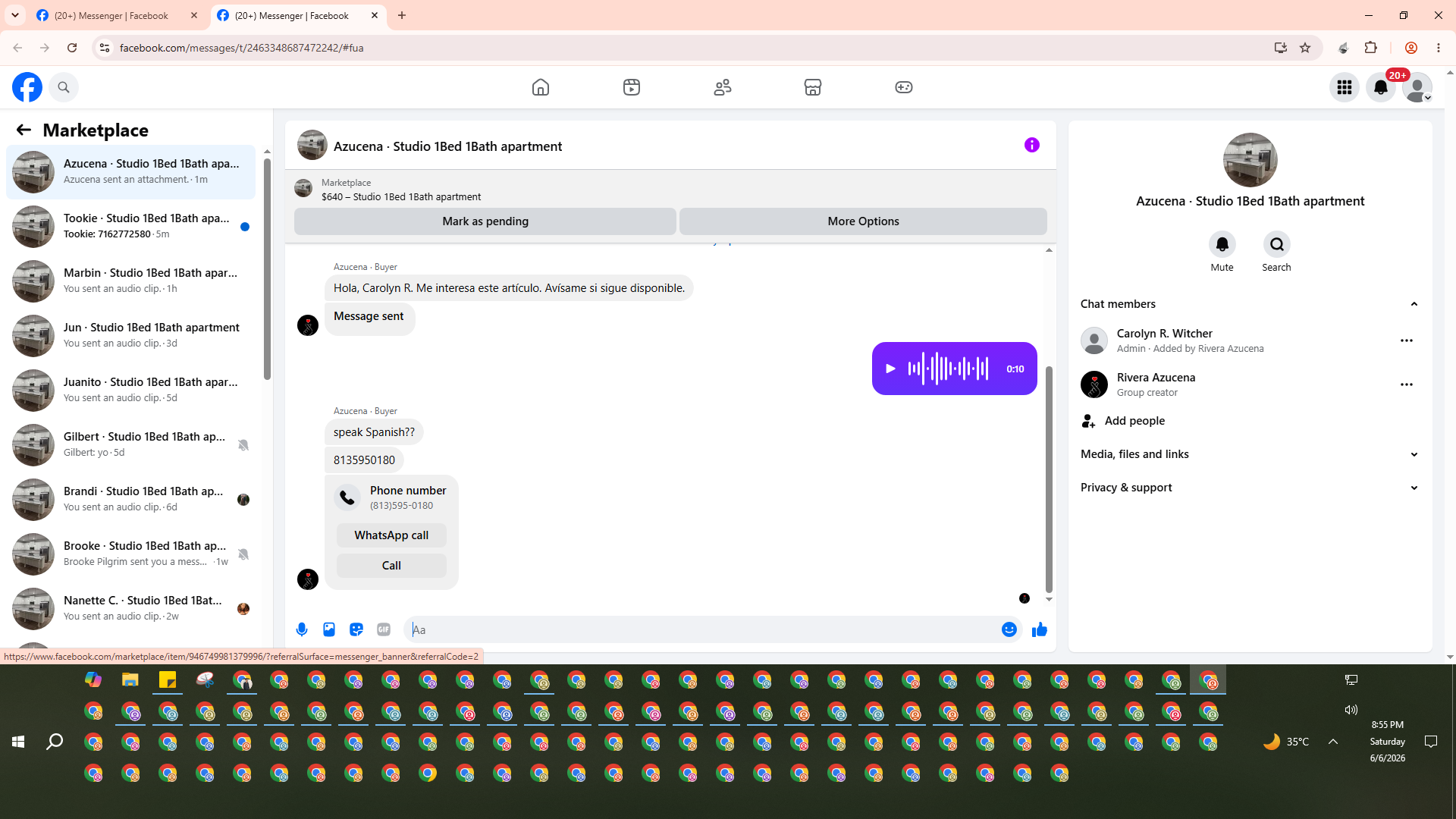Open the Facebook menu grid icon

point(1345,87)
